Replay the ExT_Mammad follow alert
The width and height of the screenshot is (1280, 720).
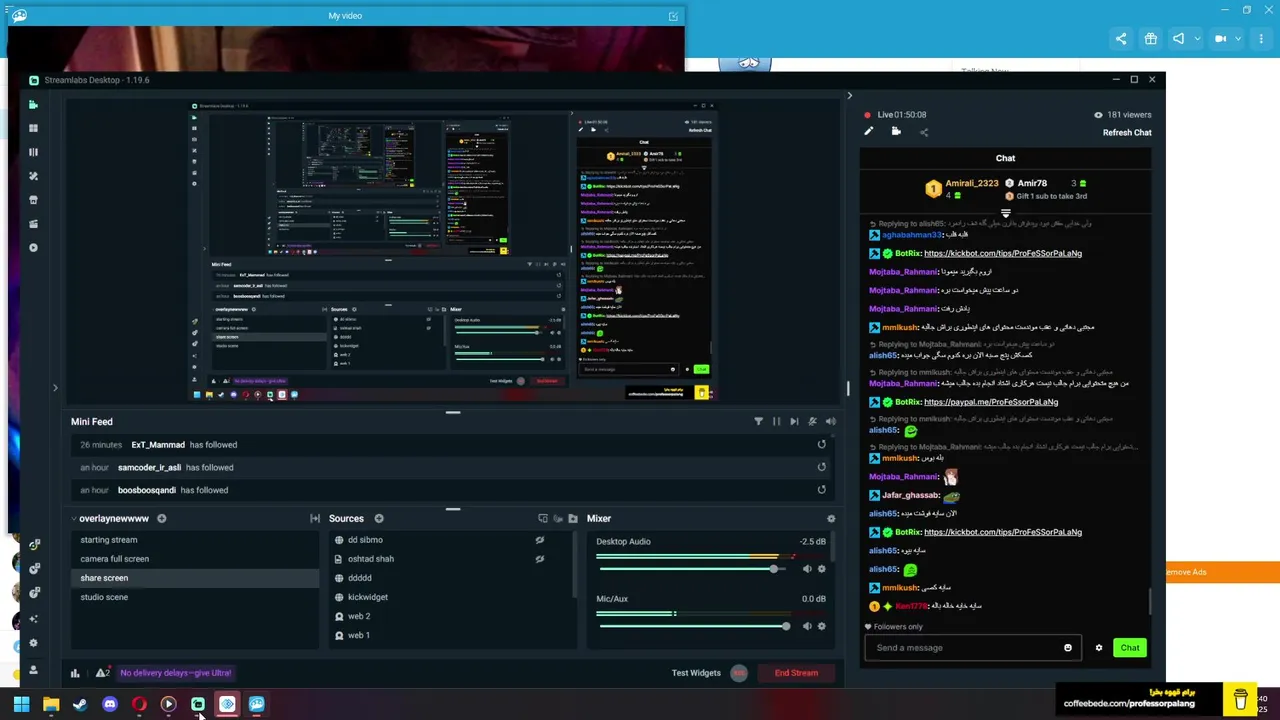tap(822, 445)
